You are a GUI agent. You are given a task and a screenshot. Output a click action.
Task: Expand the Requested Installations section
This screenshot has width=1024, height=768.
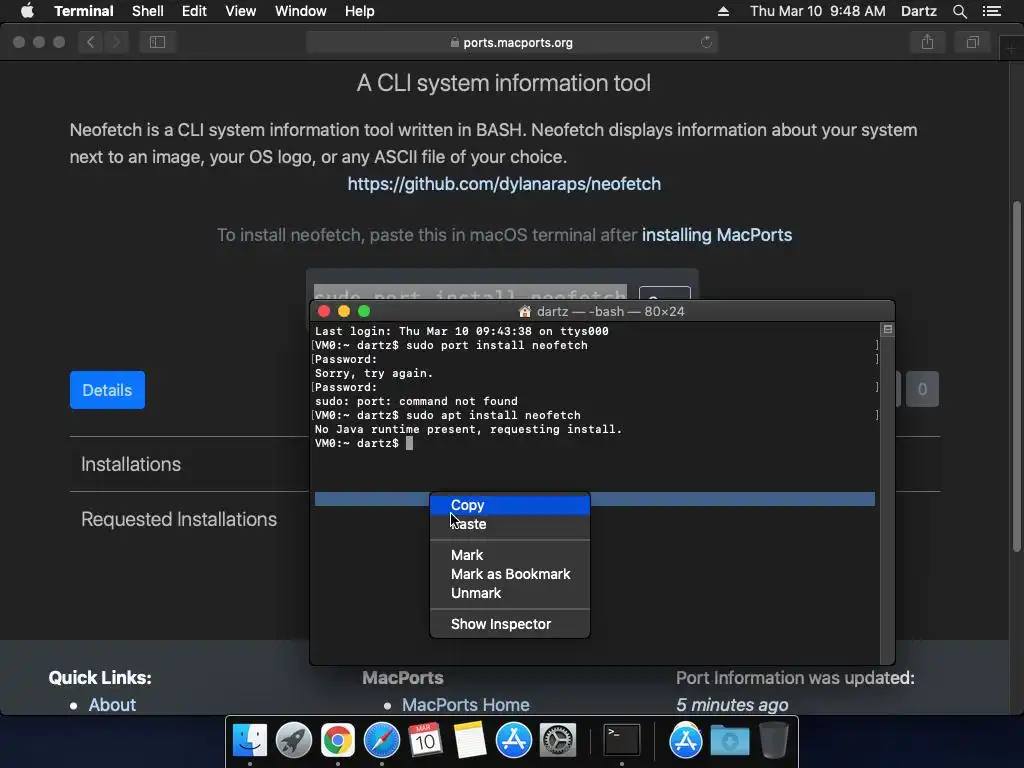(179, 519)
